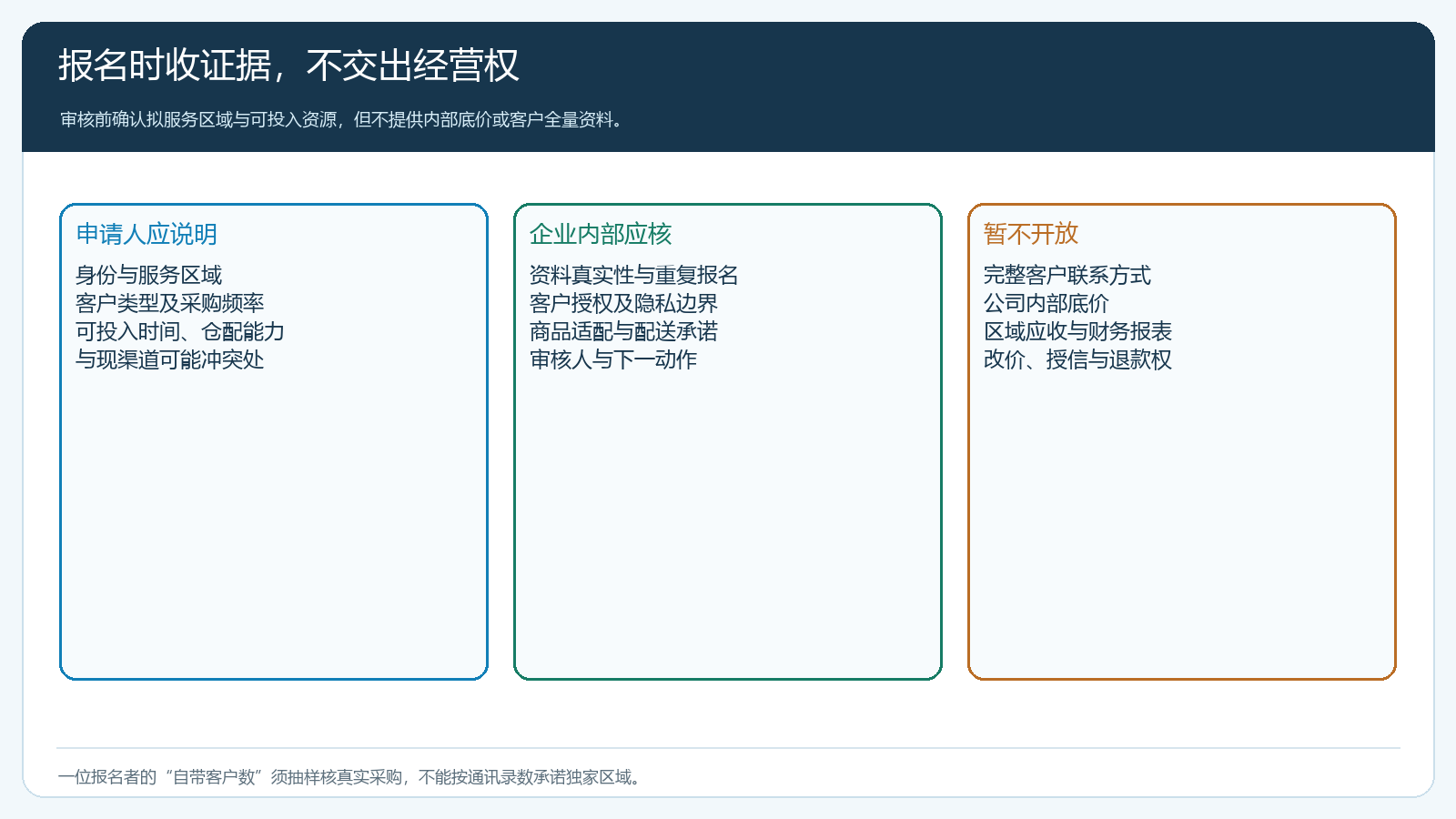Screen dimensions: 1456x819
Task: Click the heading 暂不开放
Action: coord(1031,234)
